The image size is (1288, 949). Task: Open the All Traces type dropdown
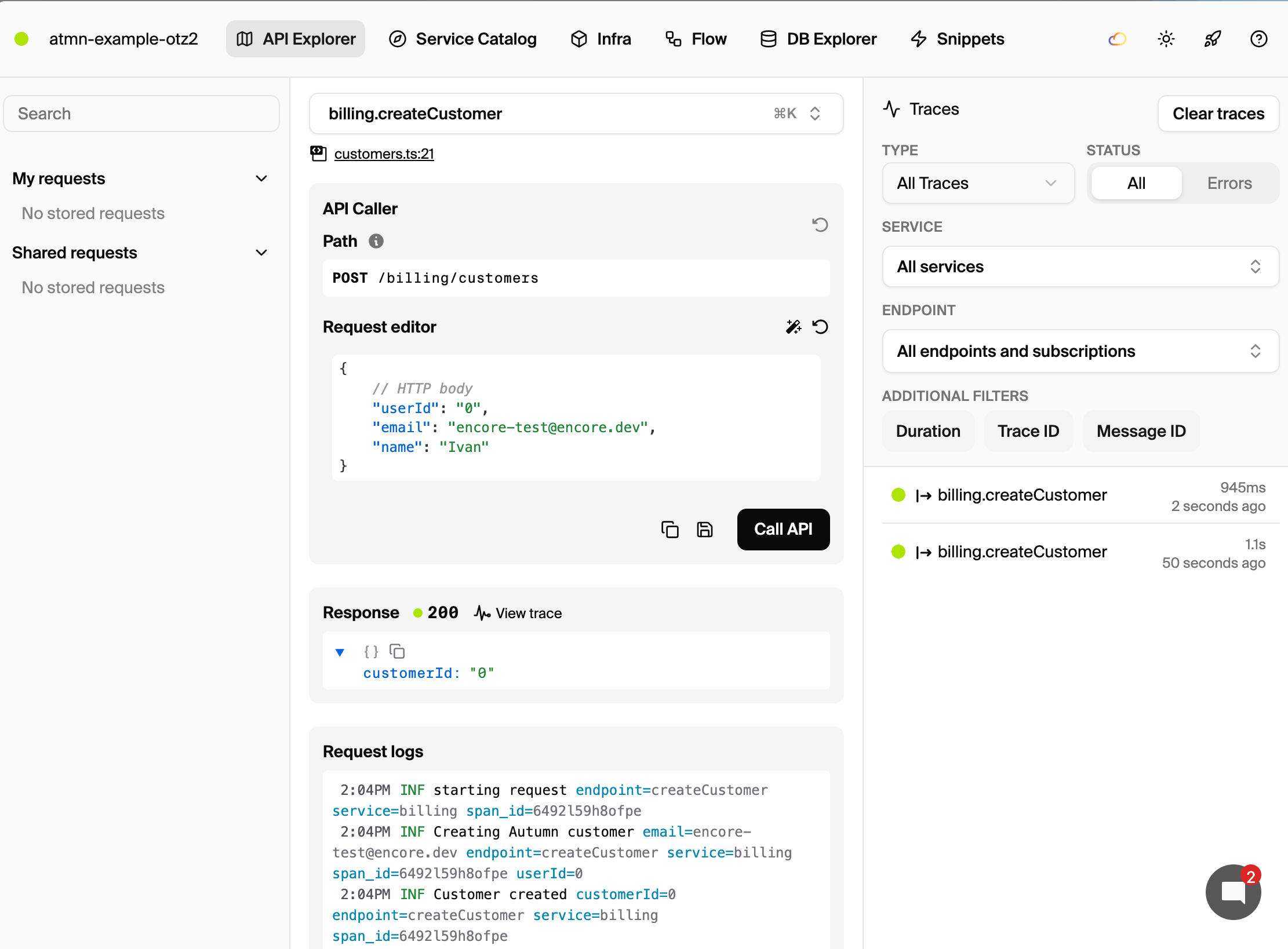977,183
